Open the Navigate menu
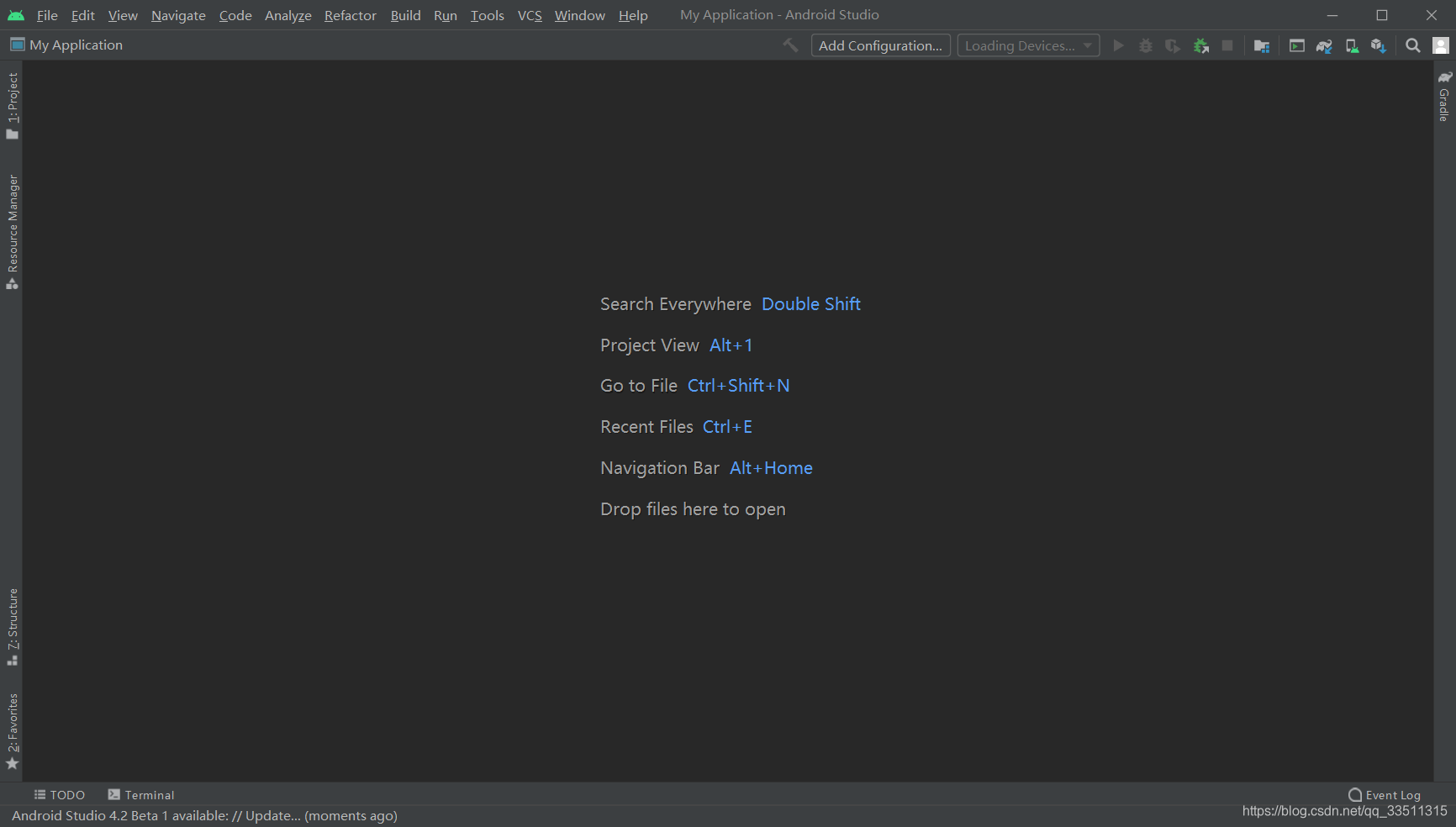Screen dimensions: 1456x827 coord(178,15)
